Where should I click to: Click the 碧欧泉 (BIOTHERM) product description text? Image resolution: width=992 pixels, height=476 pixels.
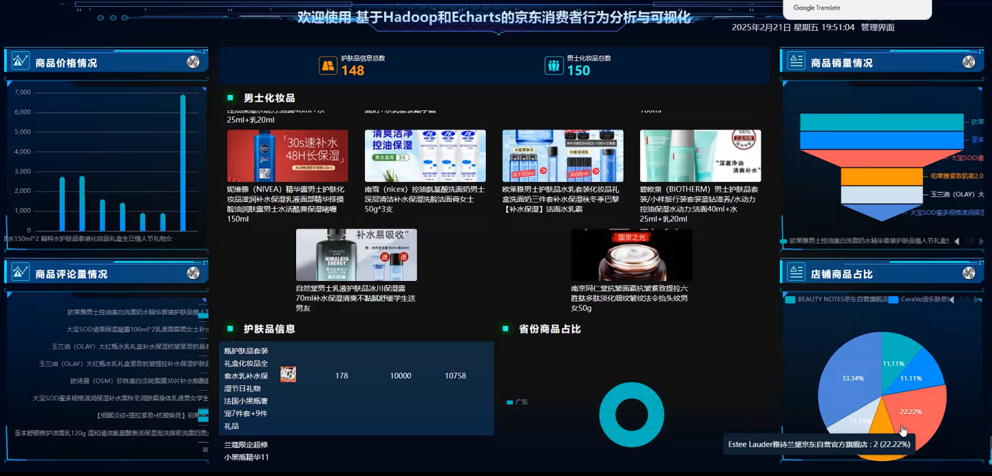[700, 204]
